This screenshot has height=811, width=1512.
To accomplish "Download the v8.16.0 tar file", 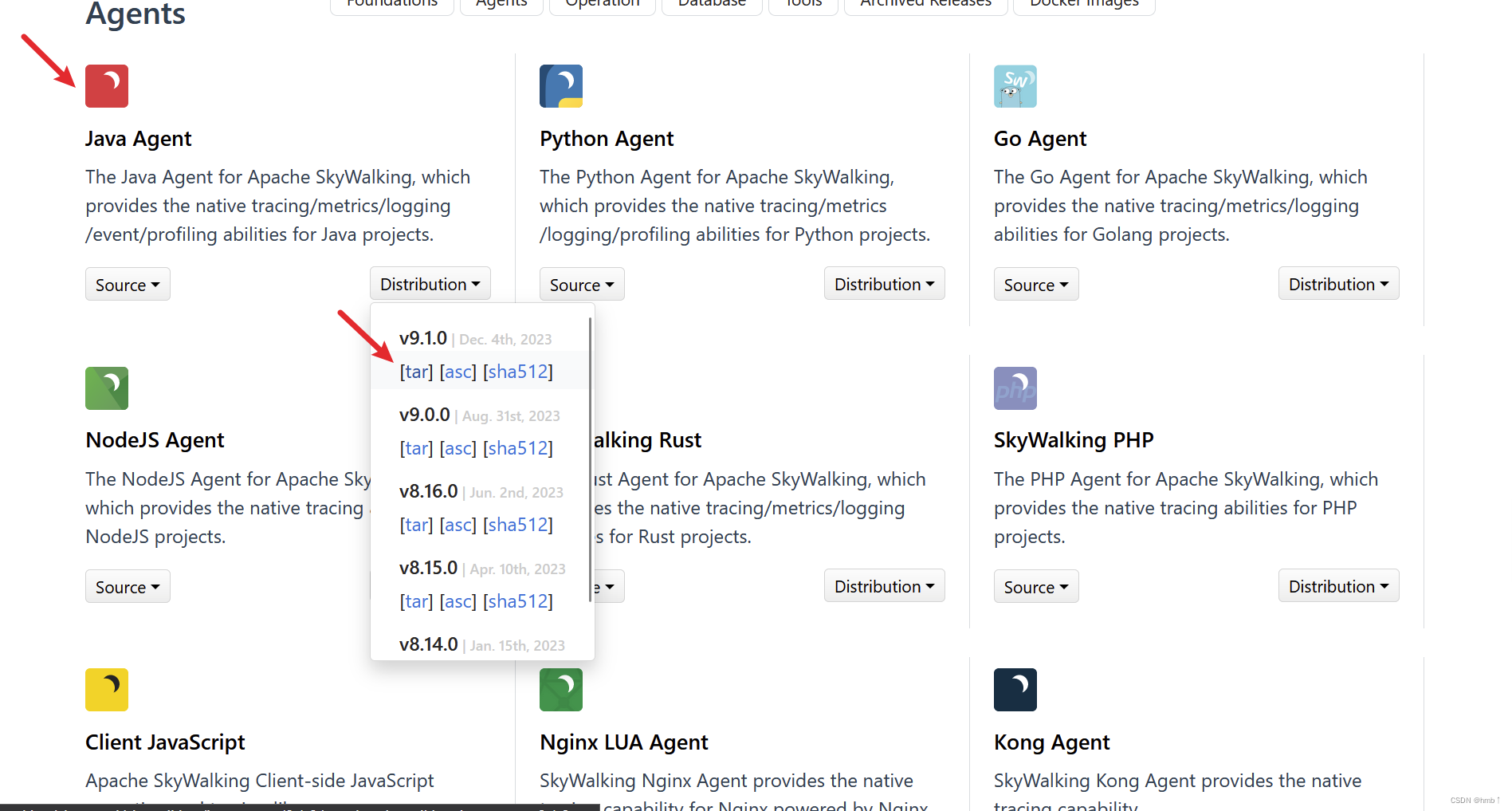I will coord(417,525).
